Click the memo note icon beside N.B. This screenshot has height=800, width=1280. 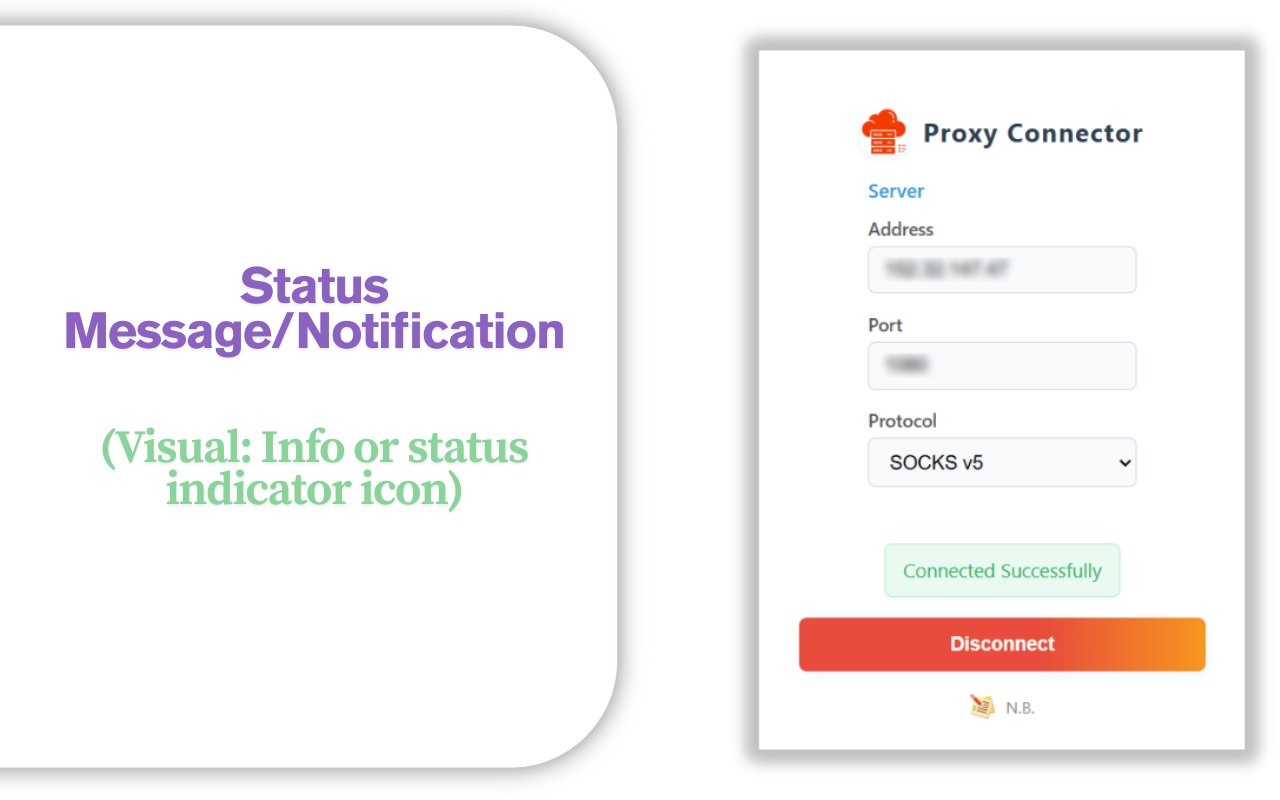[x=981, y=706]
